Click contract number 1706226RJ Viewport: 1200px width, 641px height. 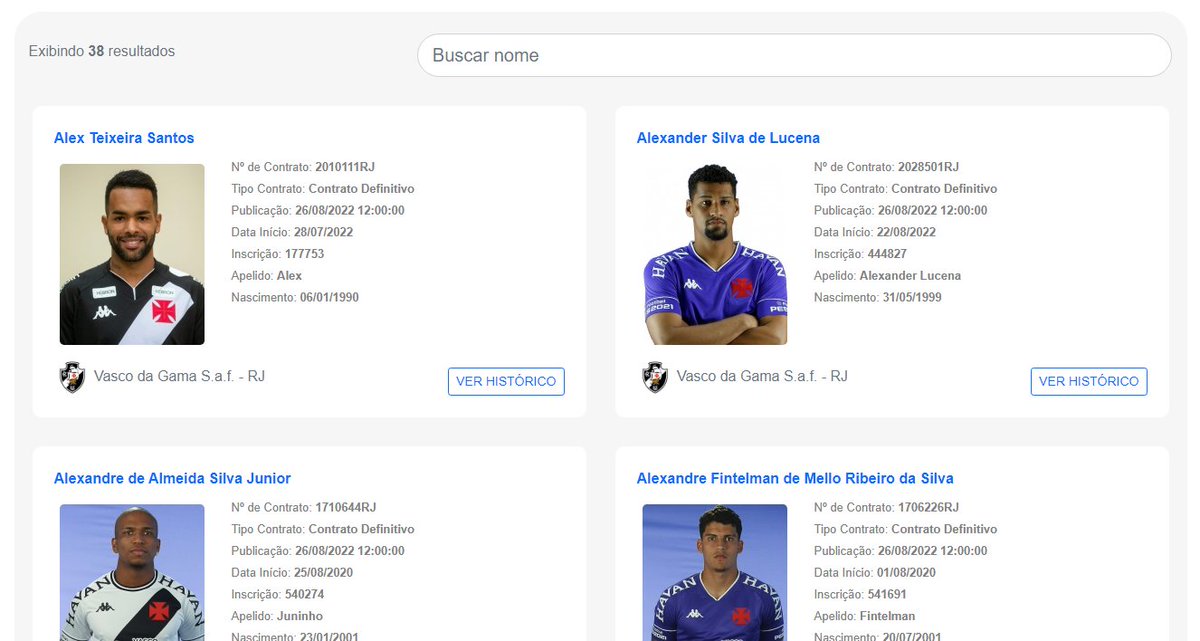927,507
